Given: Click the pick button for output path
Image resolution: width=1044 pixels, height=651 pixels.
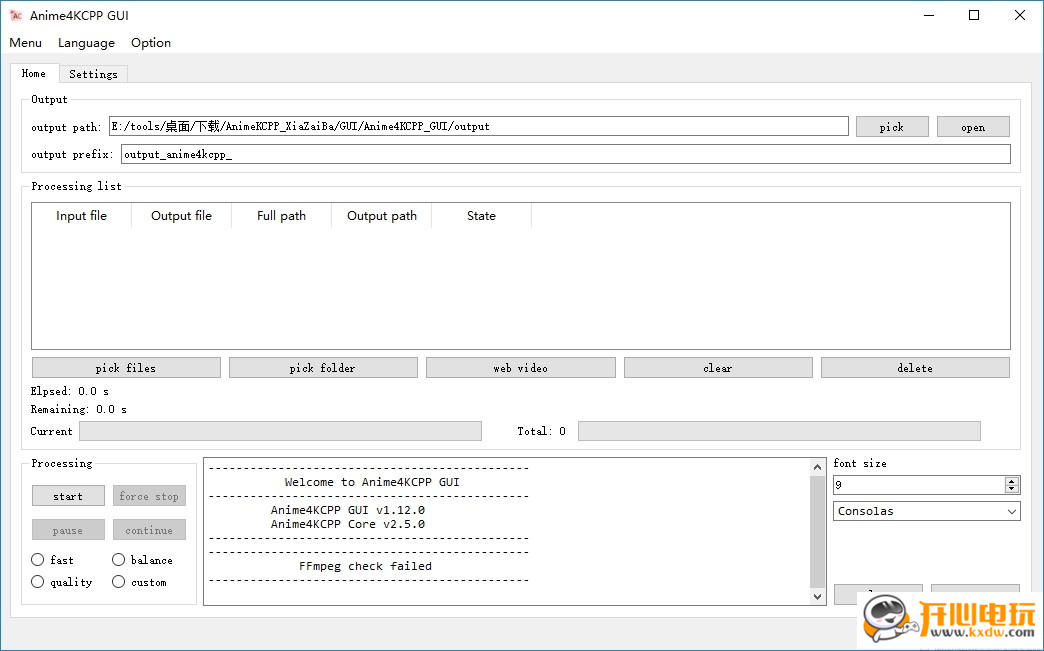Looking at the screenshot, I should pos(892,126).
